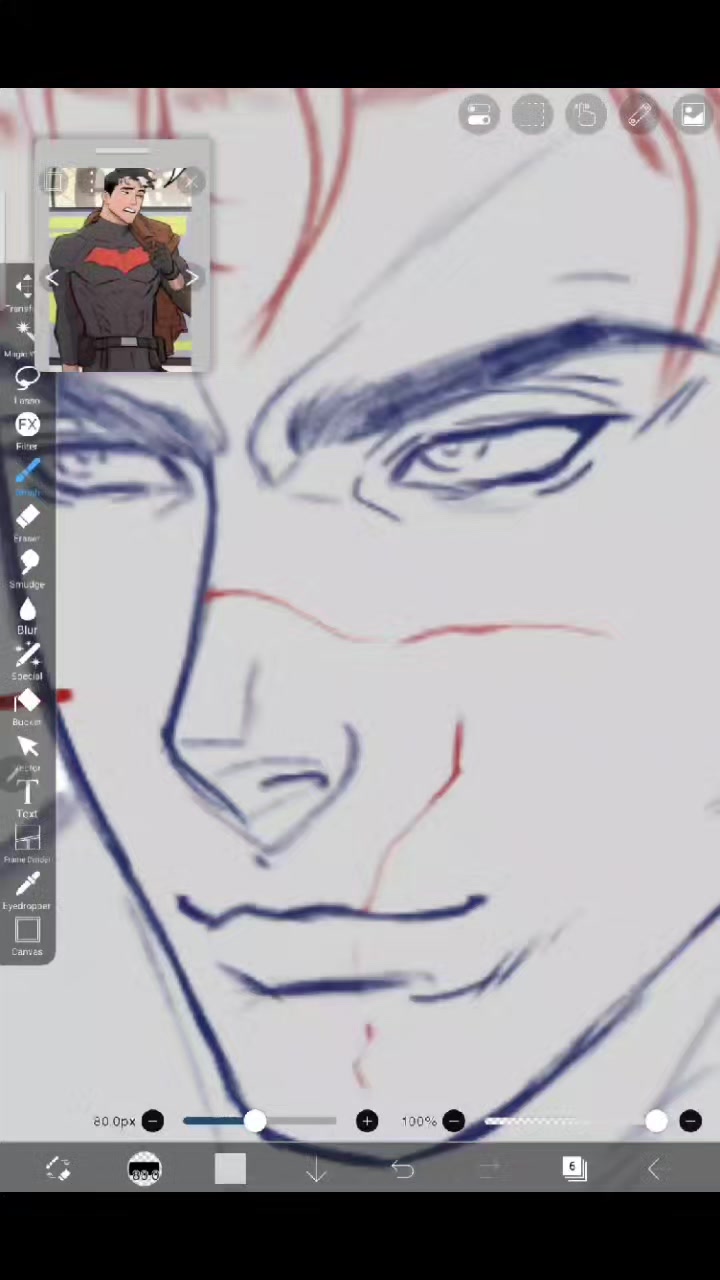The height and width of the screenshot is (1280, 720).
Task: Toggle the stabilizer switch icon at top
Action: click(479, 114)
